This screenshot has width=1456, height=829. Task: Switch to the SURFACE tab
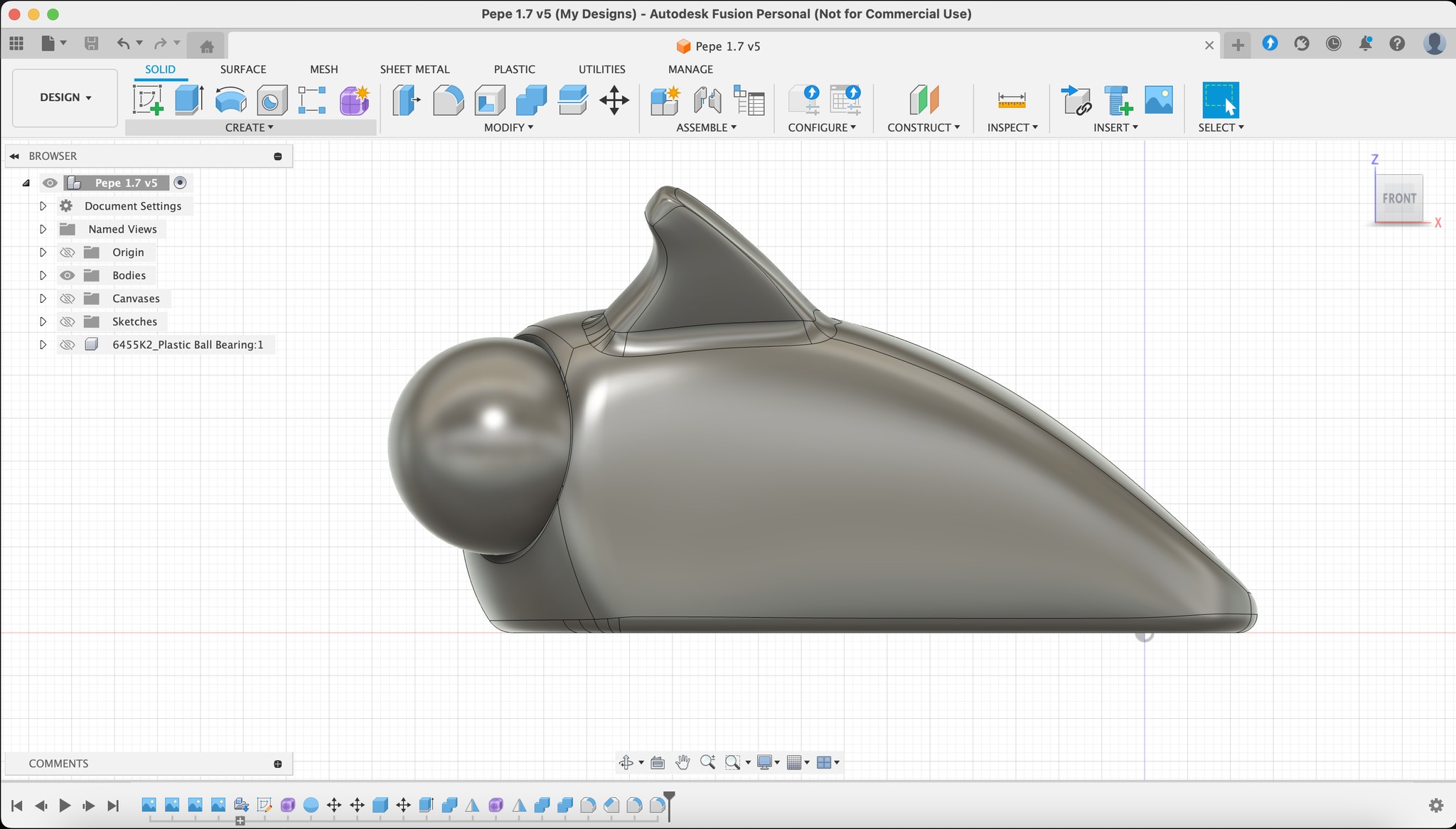click(x=243, y=69)
